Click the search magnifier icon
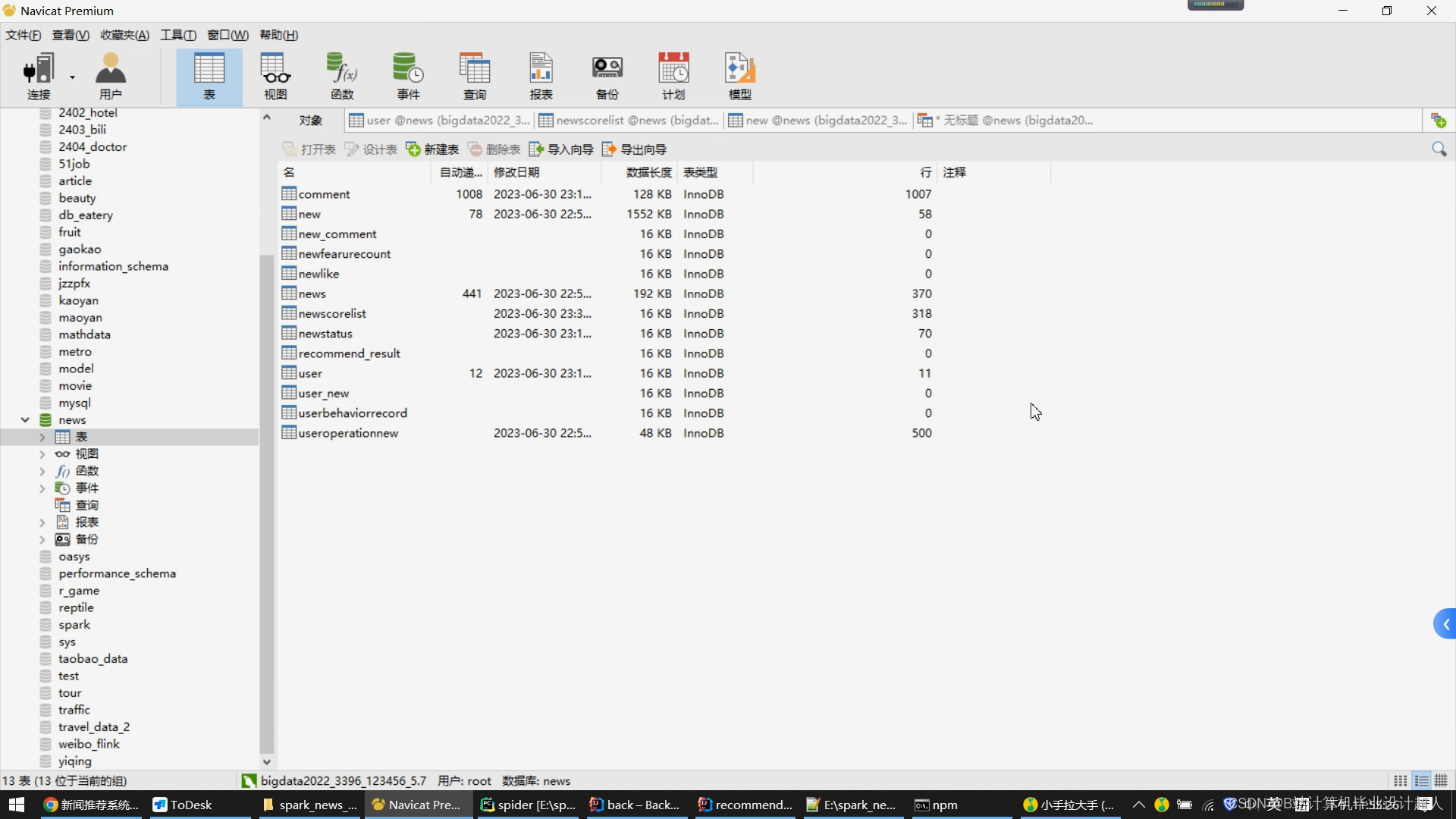The width and height of the screenshot is (1456, 819). [x=1439, y=149]
